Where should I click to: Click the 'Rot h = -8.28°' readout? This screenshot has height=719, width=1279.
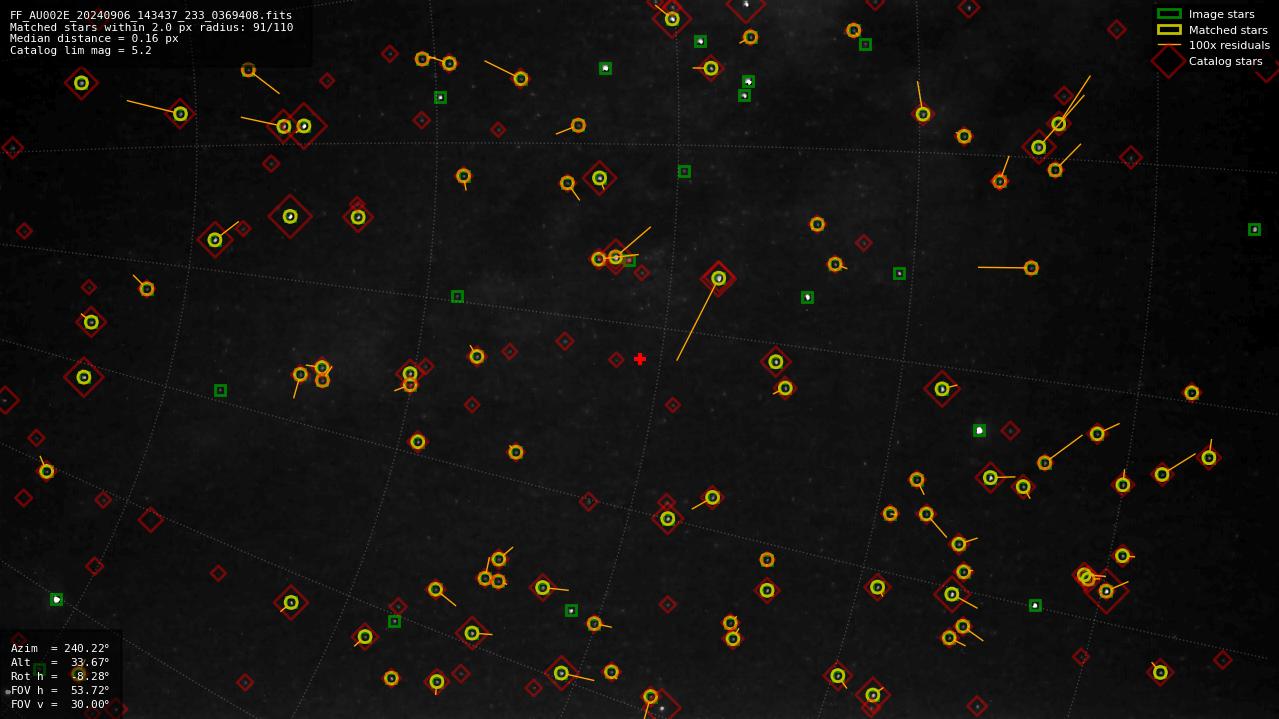[x=60, y=676]
